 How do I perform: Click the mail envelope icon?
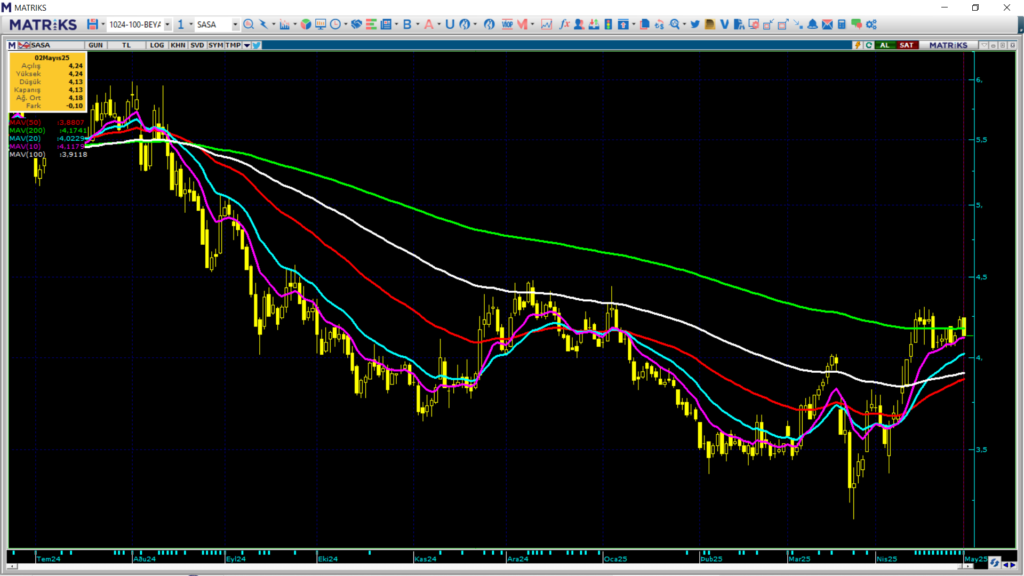(x=827, y=24)
